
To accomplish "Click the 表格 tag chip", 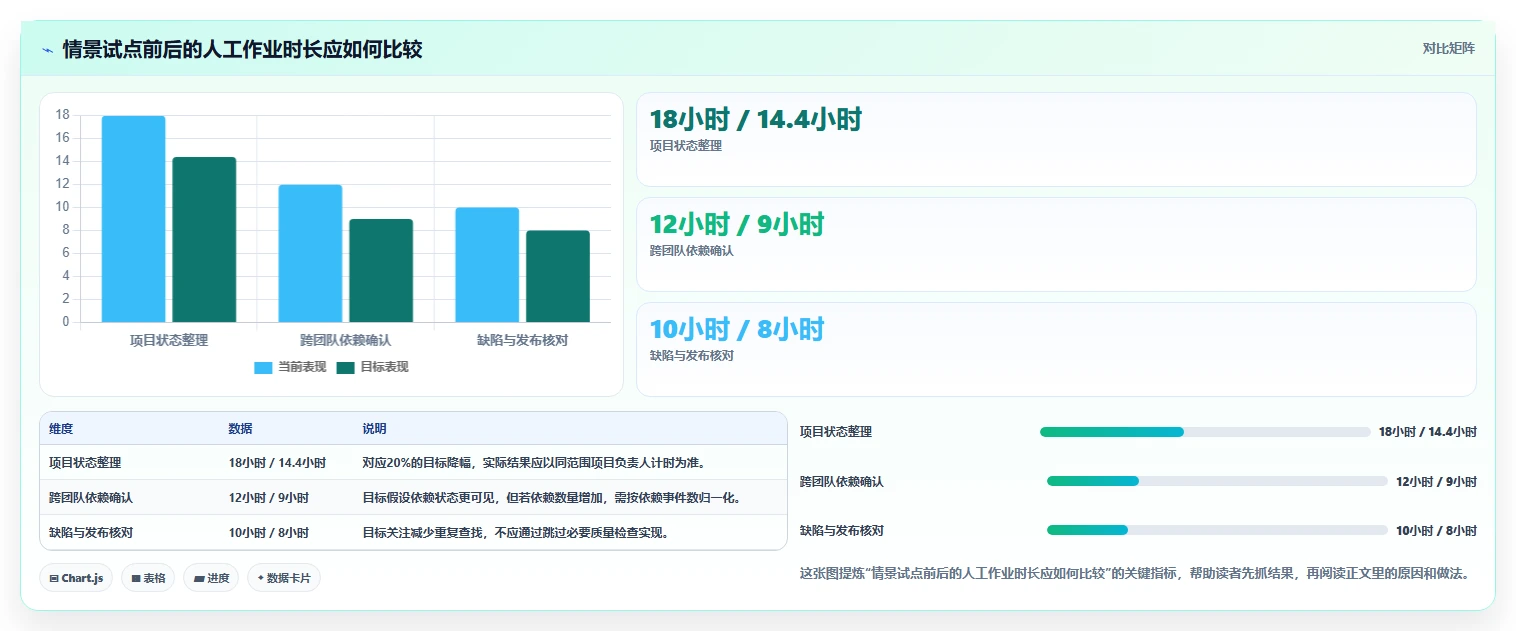I will tap(148, 578).
